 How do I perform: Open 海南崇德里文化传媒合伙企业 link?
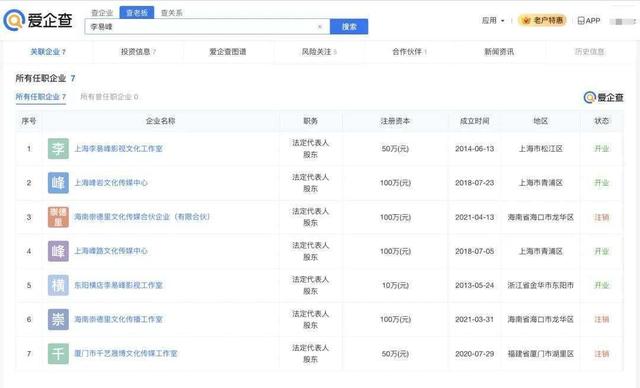142,217
